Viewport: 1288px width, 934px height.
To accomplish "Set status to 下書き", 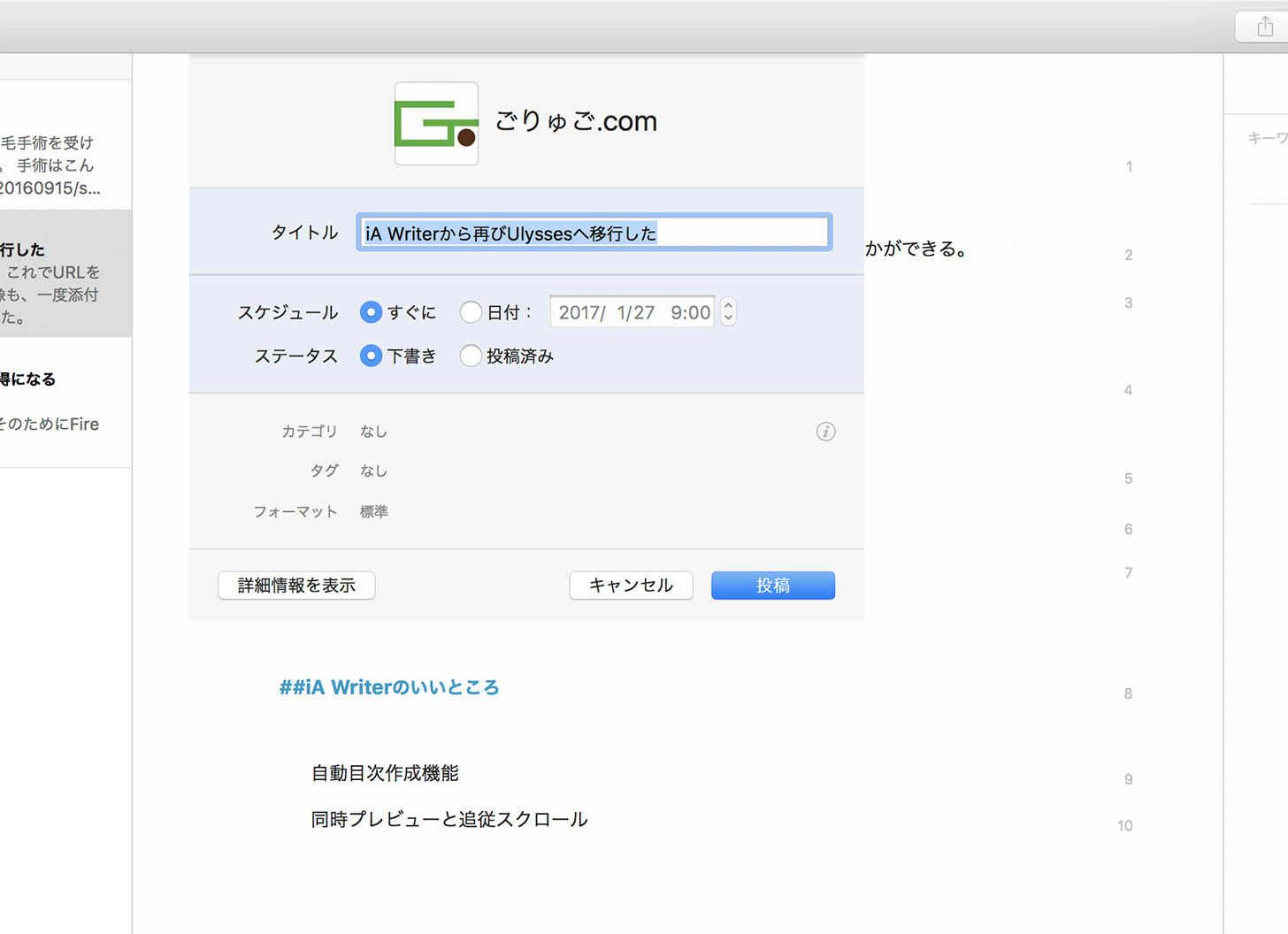I will [371, 356].
